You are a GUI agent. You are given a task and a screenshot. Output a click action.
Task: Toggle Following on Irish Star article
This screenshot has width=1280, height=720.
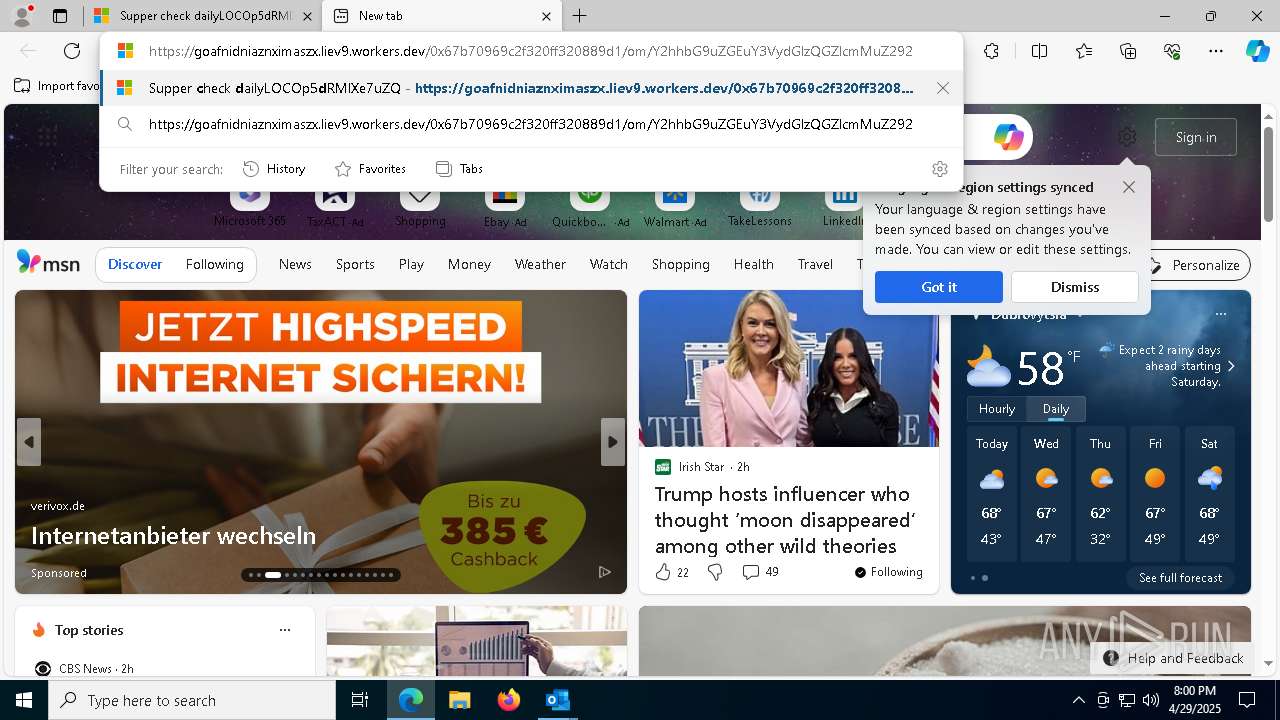point(888,572)
